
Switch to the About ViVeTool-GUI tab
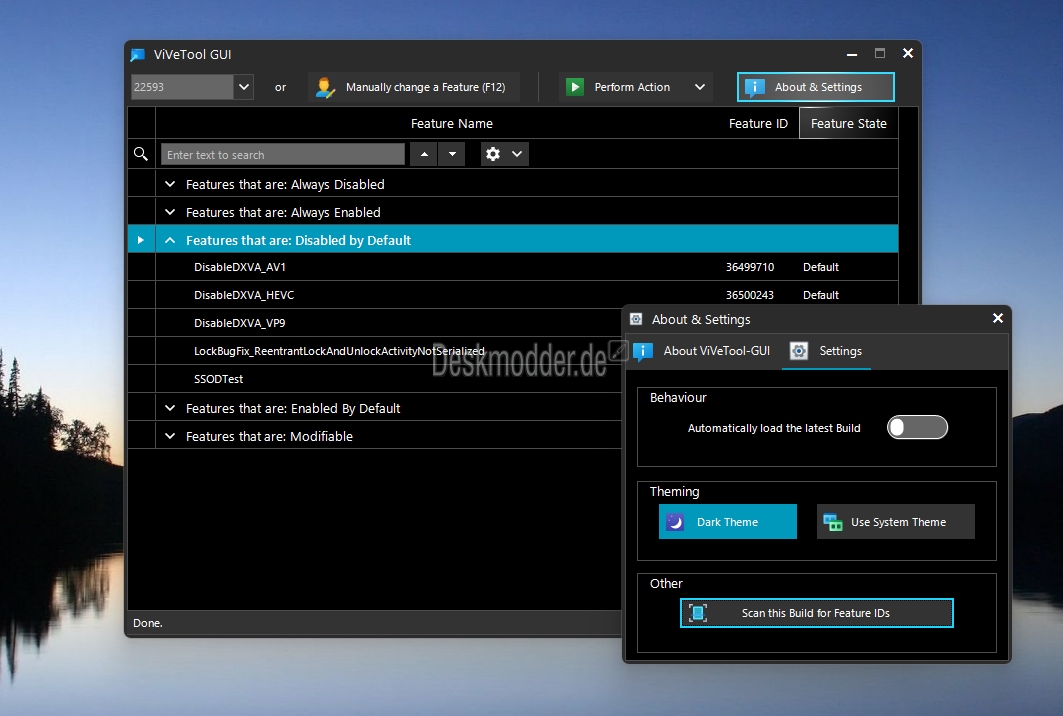pos(702,351)
